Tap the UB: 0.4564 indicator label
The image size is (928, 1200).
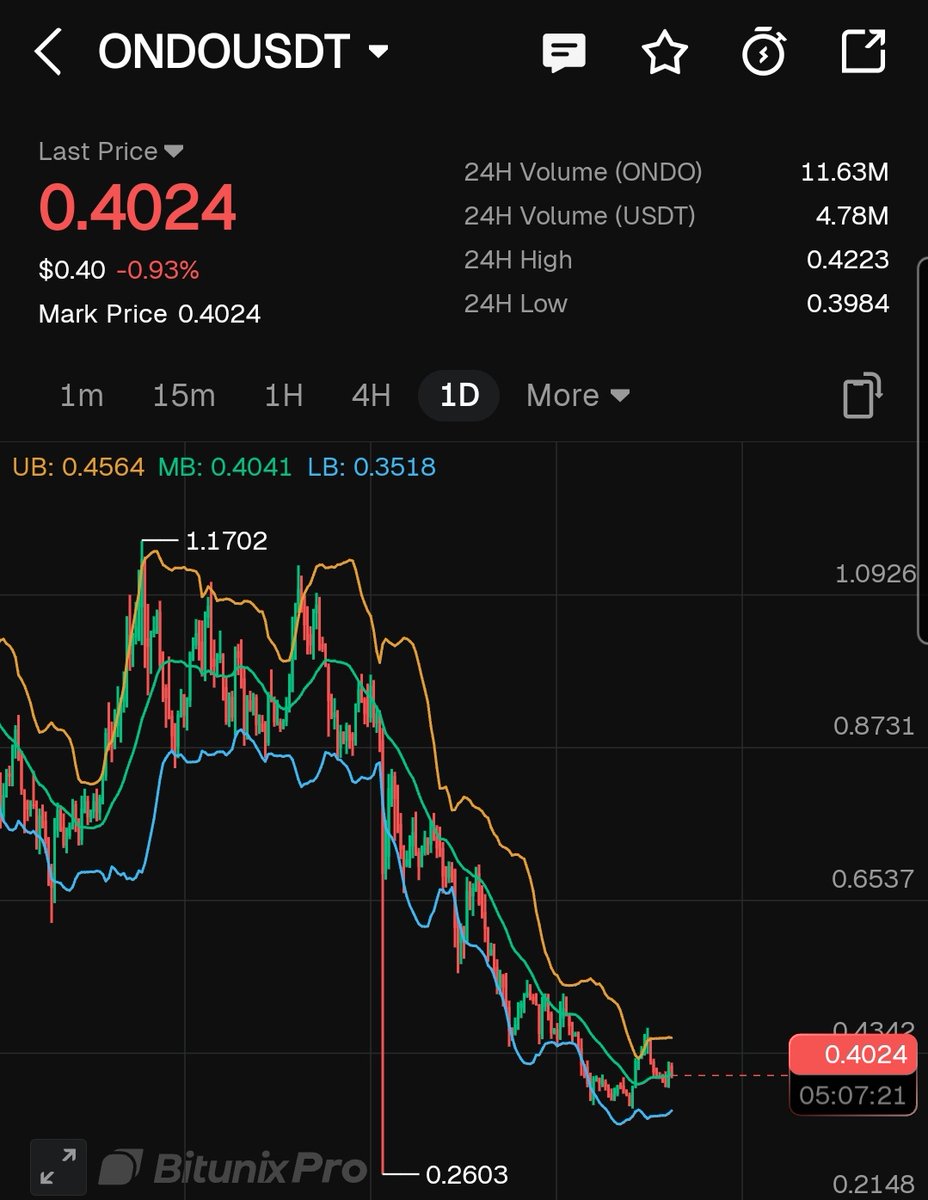(x=78, y=467)
